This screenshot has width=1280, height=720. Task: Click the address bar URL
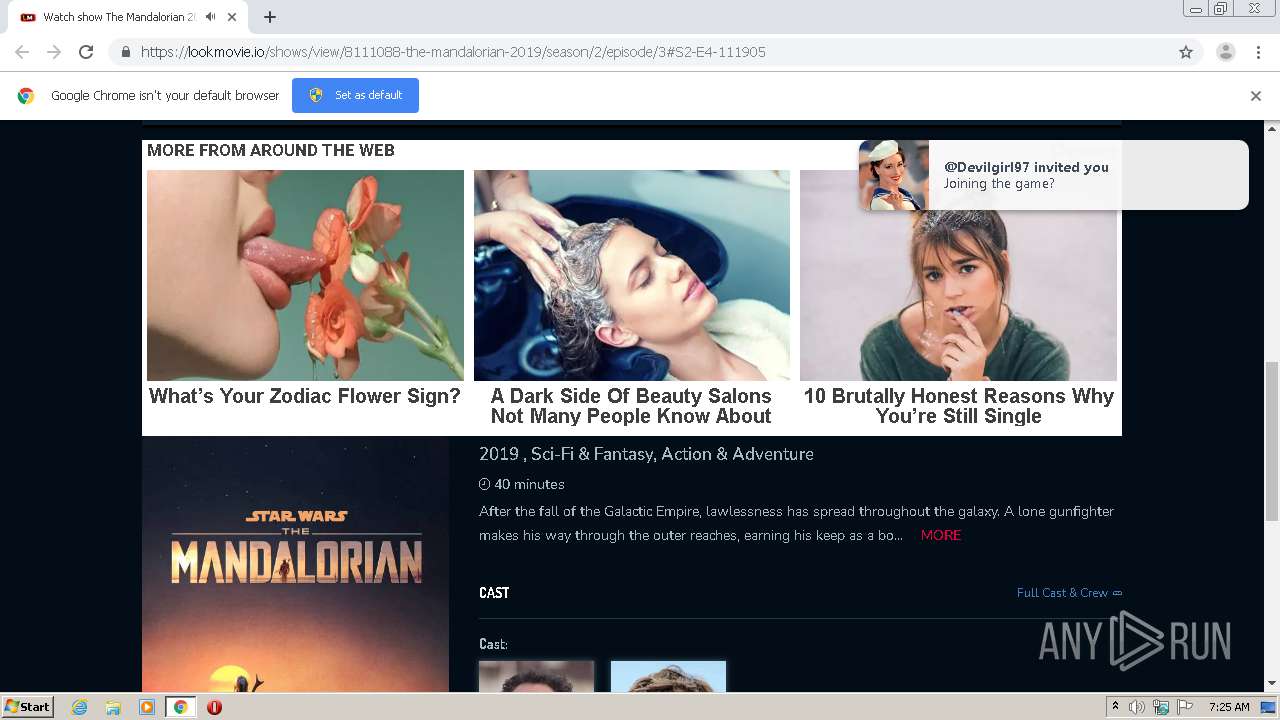(x=453, y=52)
